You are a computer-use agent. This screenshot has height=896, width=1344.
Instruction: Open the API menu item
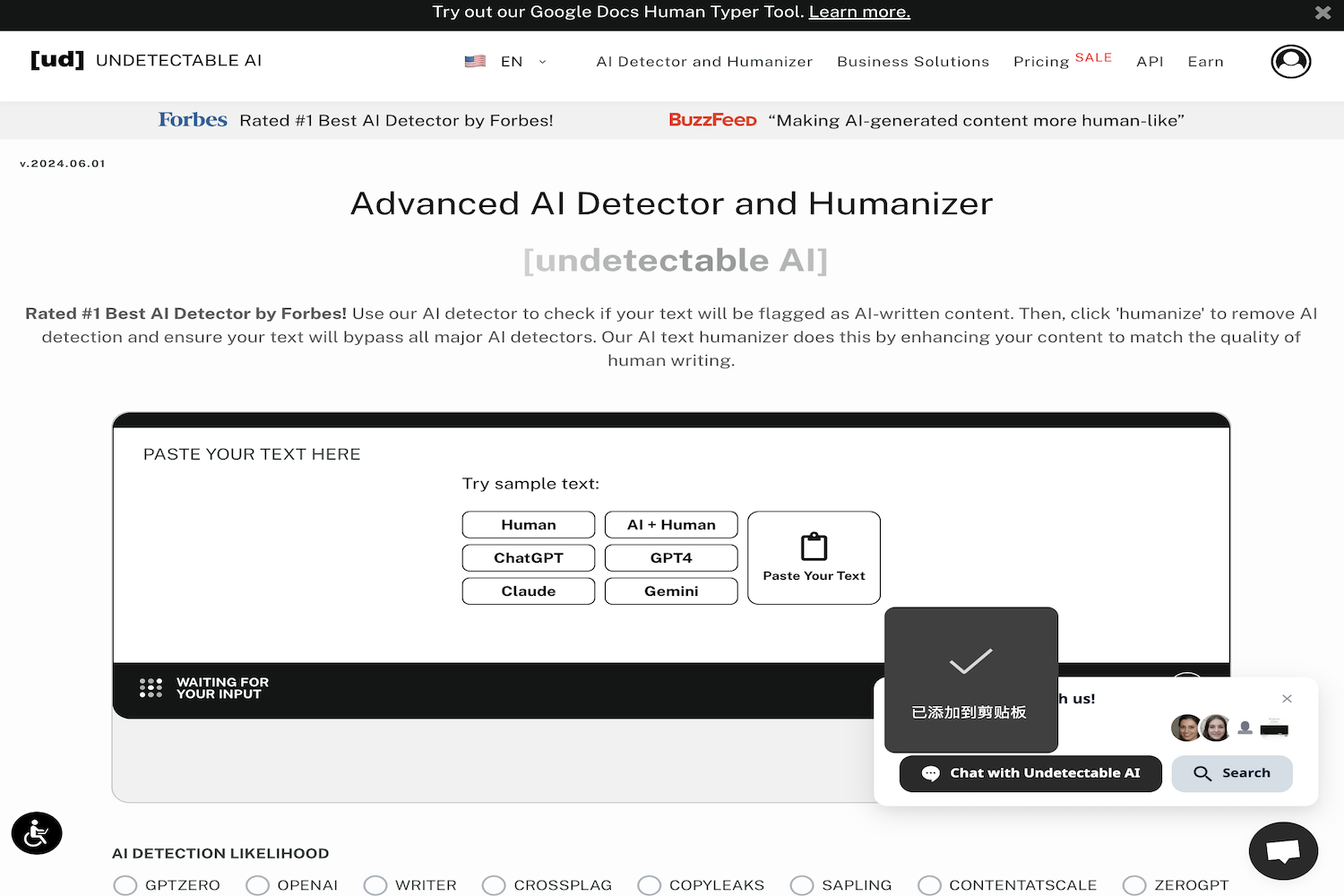coord(1150,61)
